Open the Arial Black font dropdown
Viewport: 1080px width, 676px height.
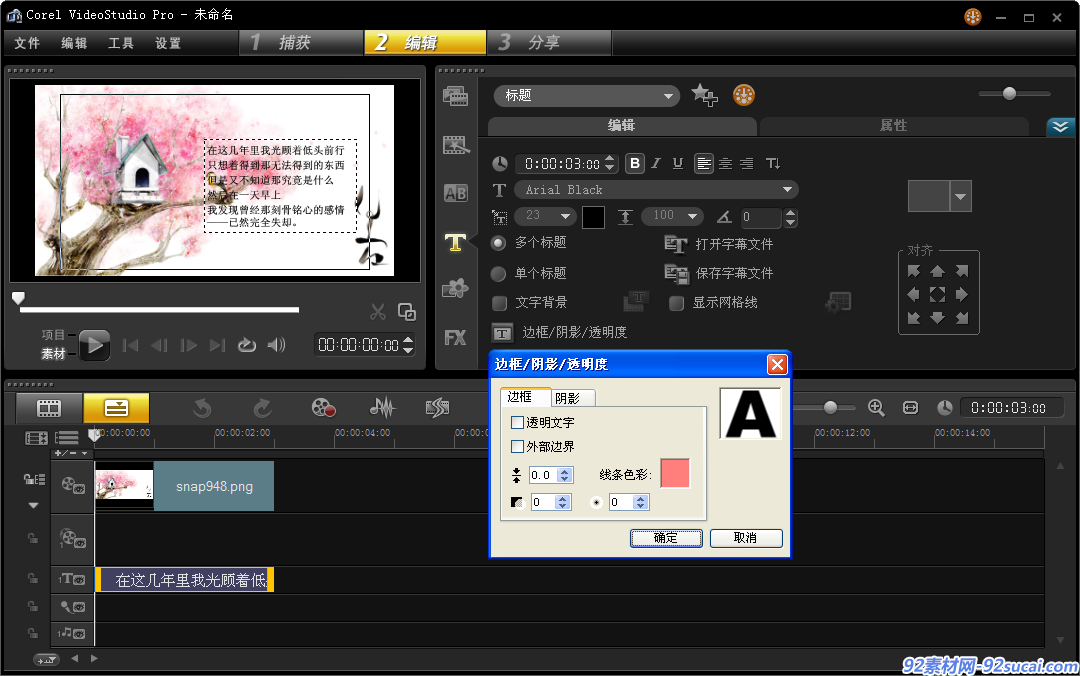click(656, 190)
